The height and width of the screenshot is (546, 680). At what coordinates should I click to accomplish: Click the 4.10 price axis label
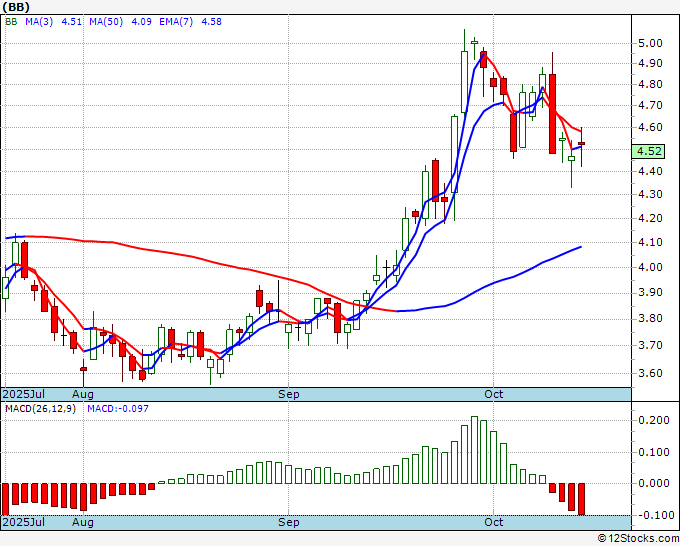(650, 242)
